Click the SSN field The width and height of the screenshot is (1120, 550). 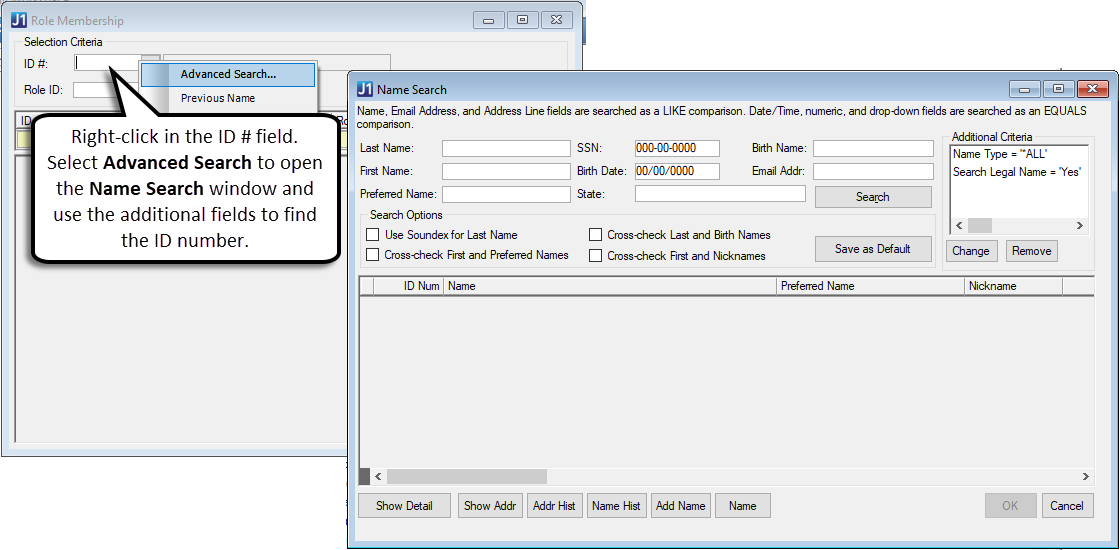pyautogui.click(x=677, y=149)
